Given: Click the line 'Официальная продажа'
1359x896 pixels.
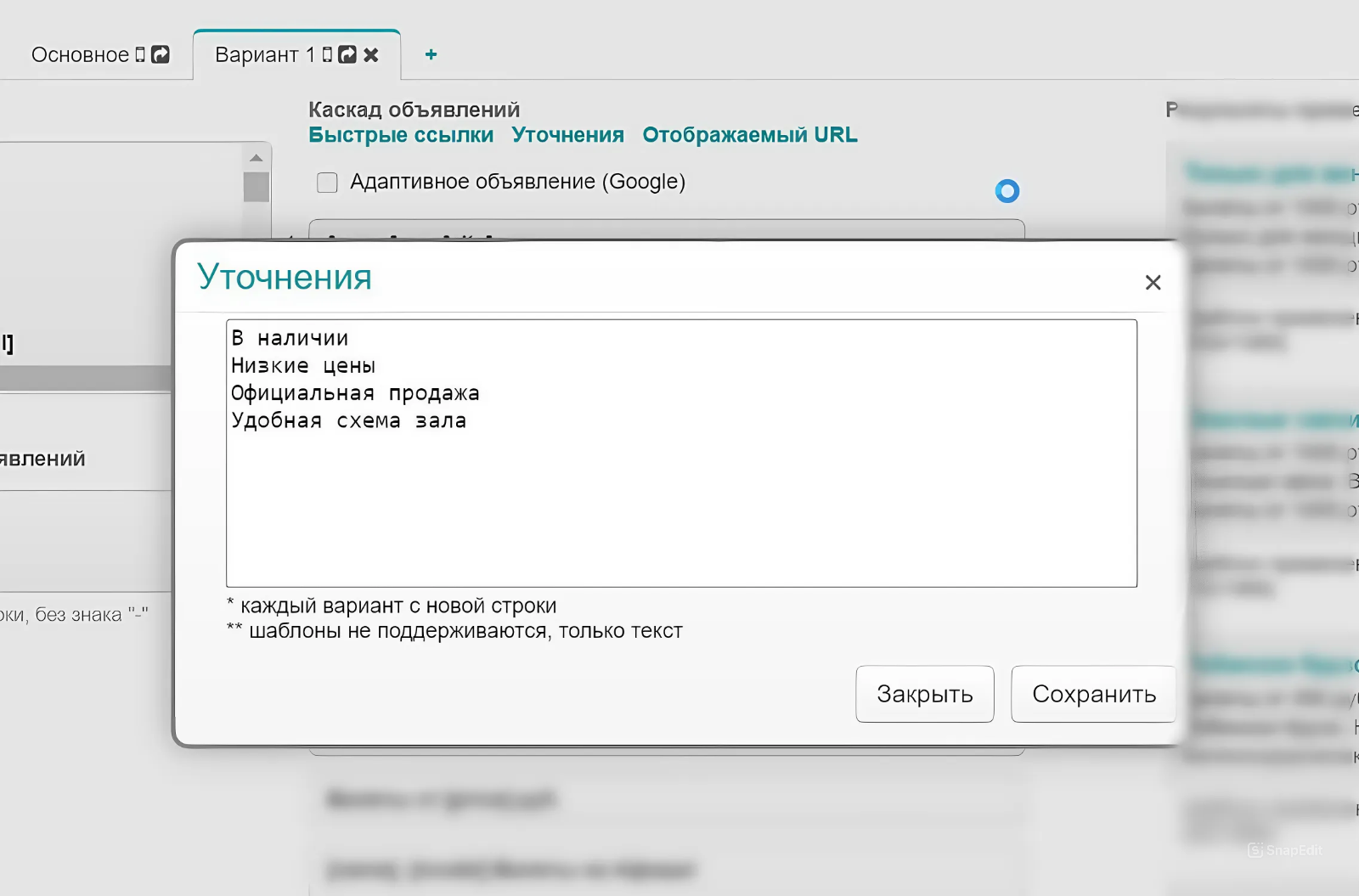Looking at the screenshot, I should (355, 393).
